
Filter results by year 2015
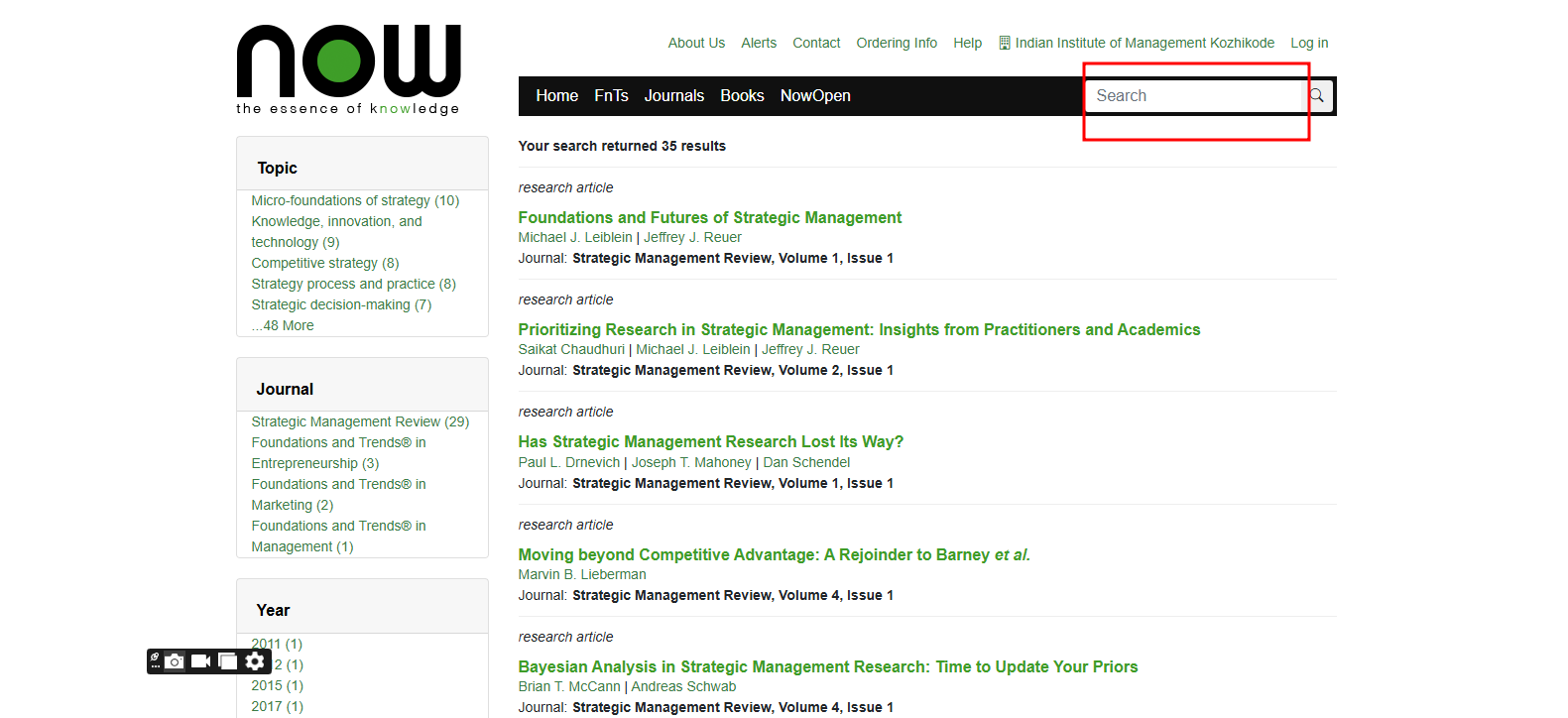coord(277,685)
